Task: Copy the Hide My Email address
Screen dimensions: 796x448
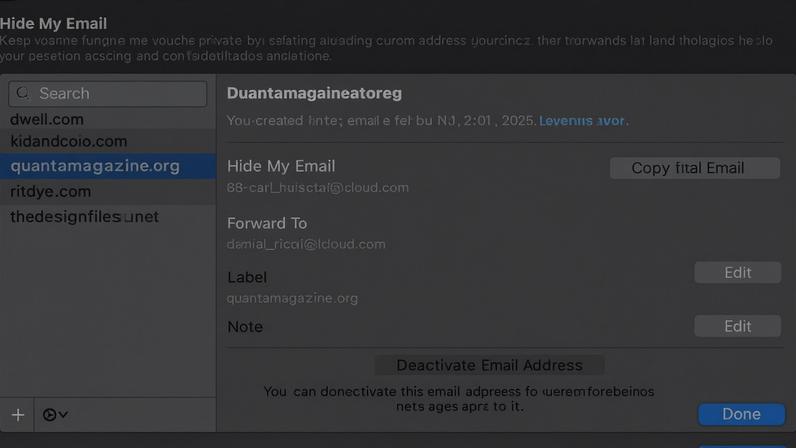Action: [694, 168]
